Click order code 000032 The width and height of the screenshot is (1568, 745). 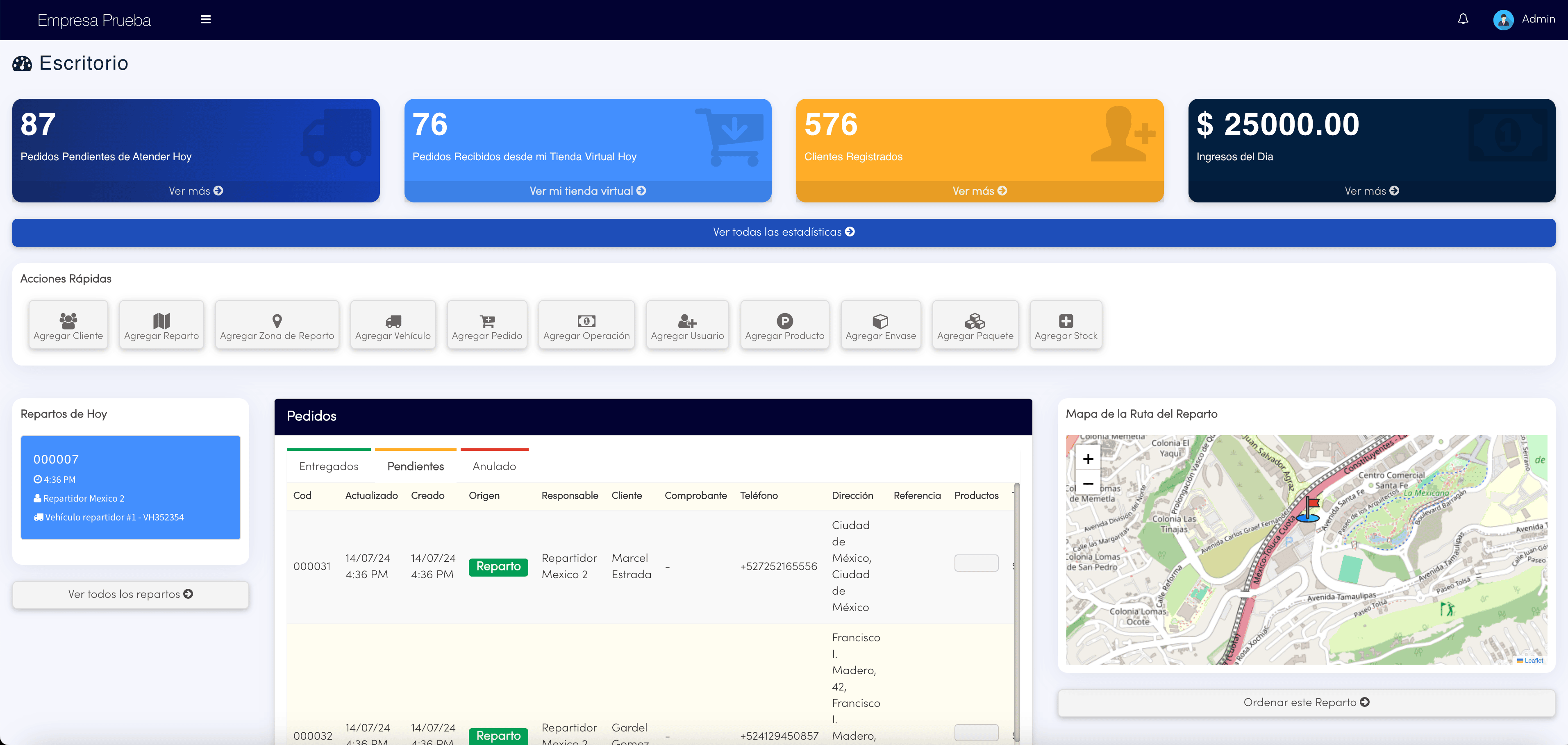pos(313,736)
